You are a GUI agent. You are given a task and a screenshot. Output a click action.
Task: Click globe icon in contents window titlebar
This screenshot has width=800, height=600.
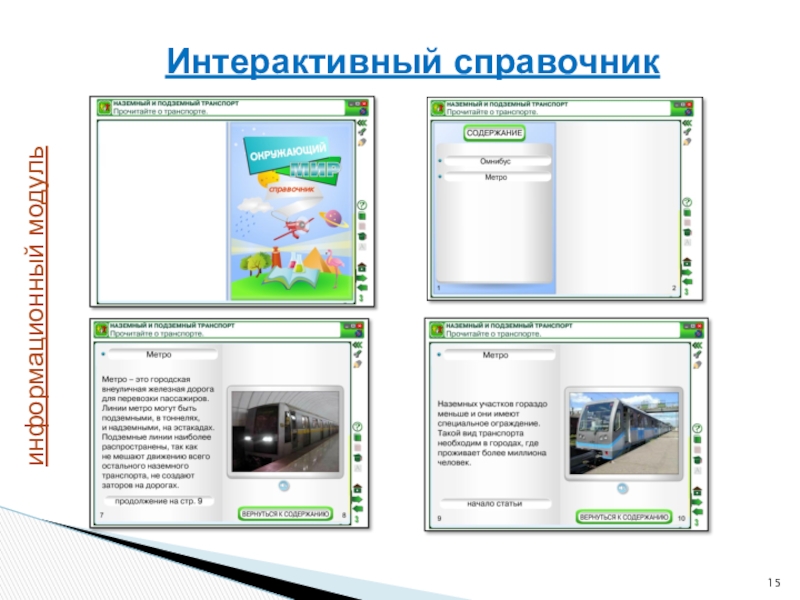pos(689,112)
